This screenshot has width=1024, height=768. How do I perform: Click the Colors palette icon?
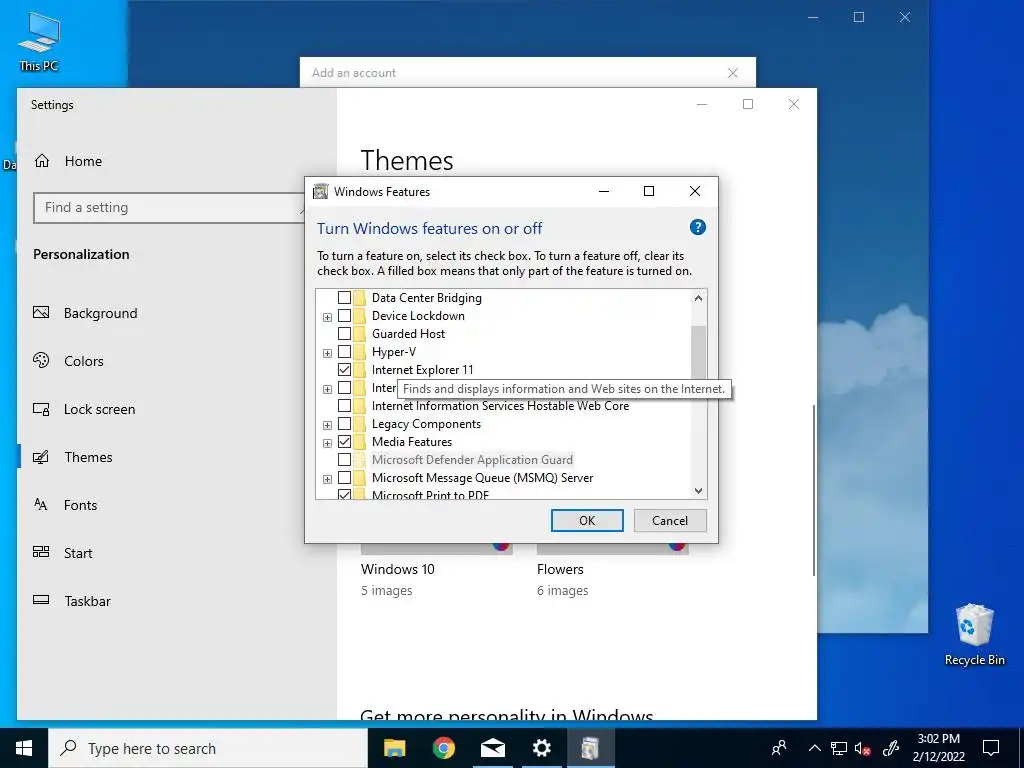[x=41, y=360]
